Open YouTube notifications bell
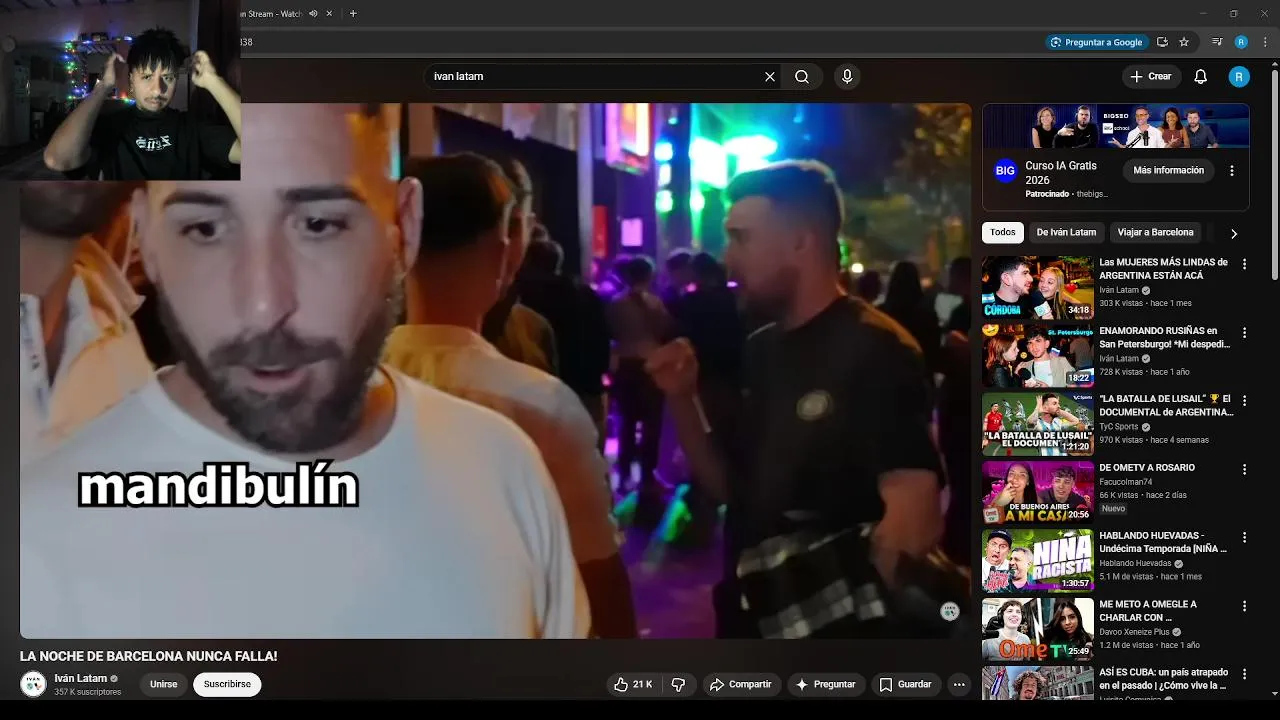 click(x=1201, y=76)
